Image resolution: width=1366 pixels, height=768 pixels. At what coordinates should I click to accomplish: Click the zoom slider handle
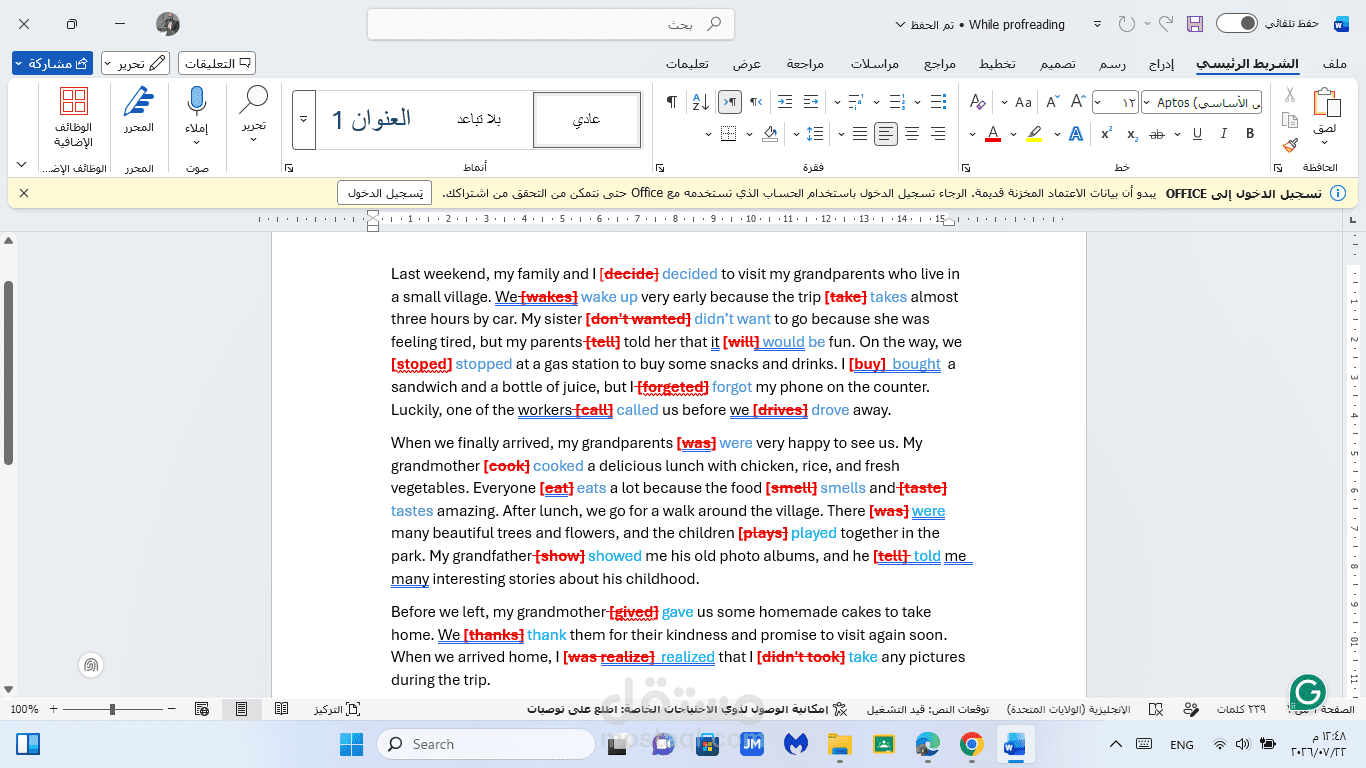112,709
